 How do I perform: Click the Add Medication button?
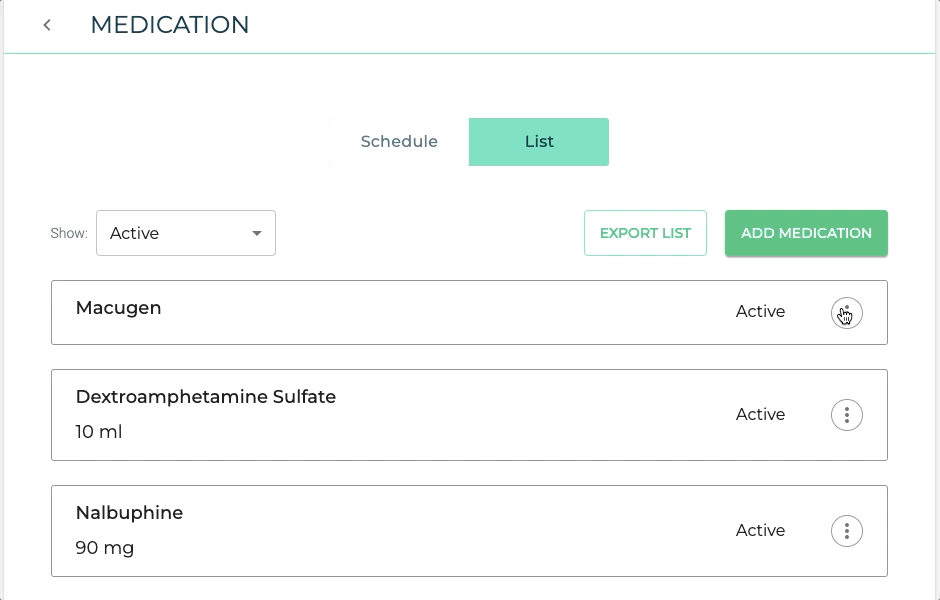click(x=806, y=233)
